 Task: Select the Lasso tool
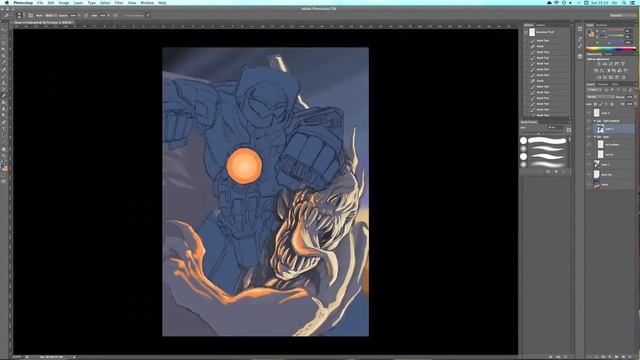pos(4,43)
